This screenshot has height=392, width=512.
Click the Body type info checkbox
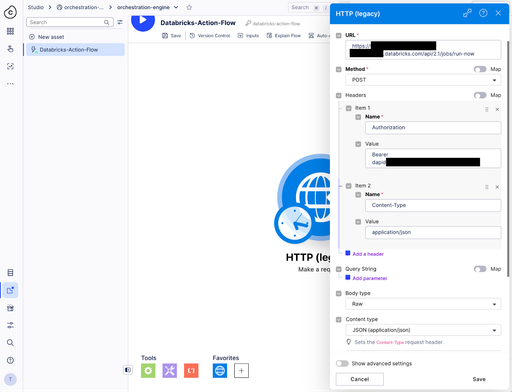pos(339,293)
